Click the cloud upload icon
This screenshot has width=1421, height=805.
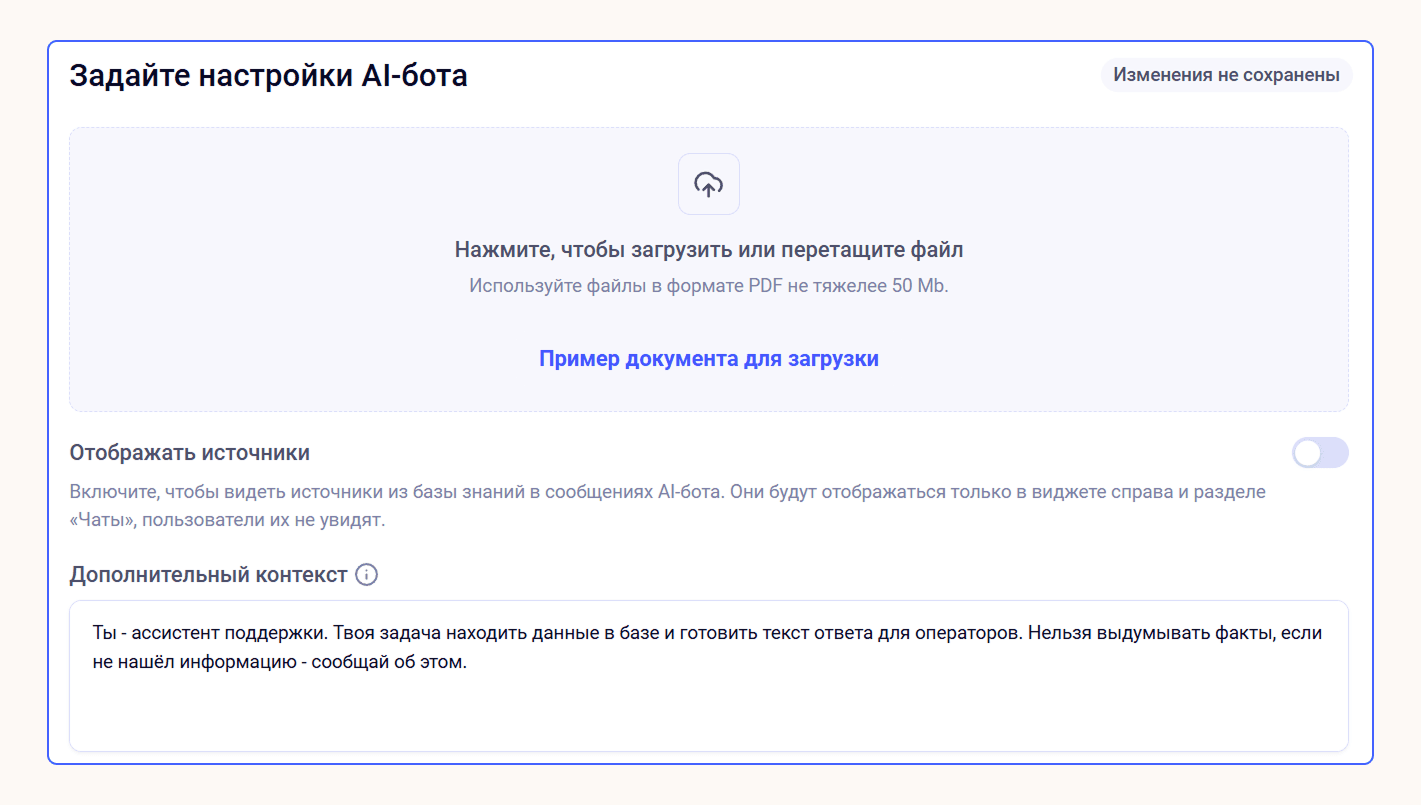708,184
